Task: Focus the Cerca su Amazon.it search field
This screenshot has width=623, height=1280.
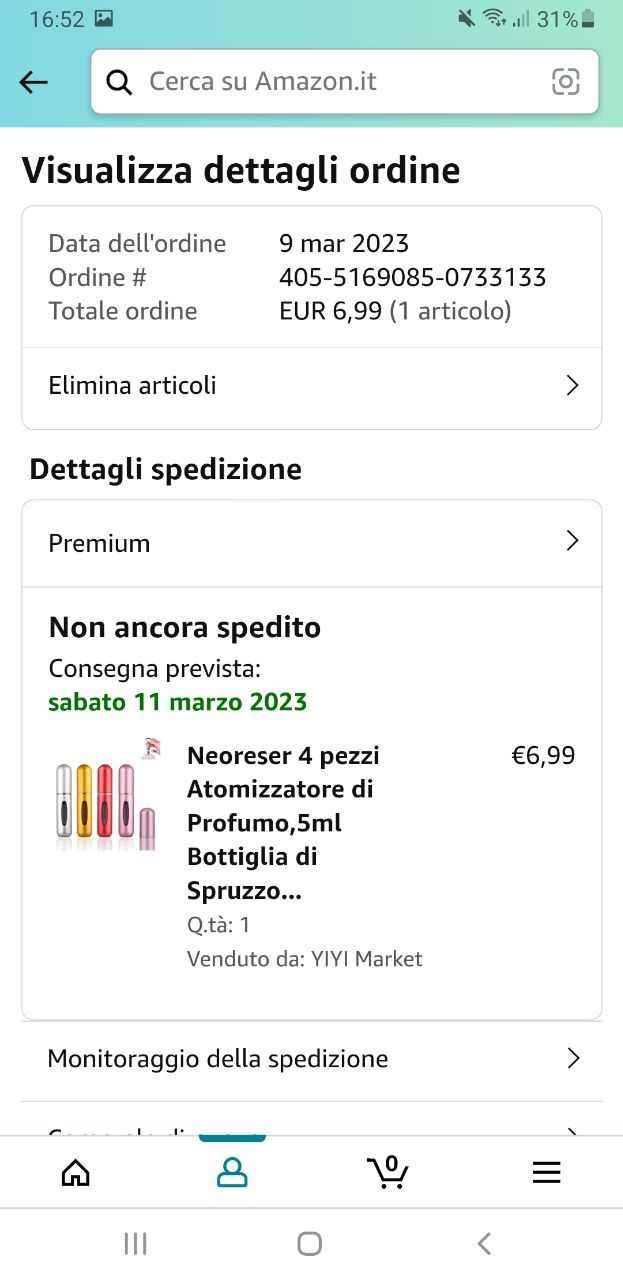Action: pyautogui.click(x=345, y=82)
